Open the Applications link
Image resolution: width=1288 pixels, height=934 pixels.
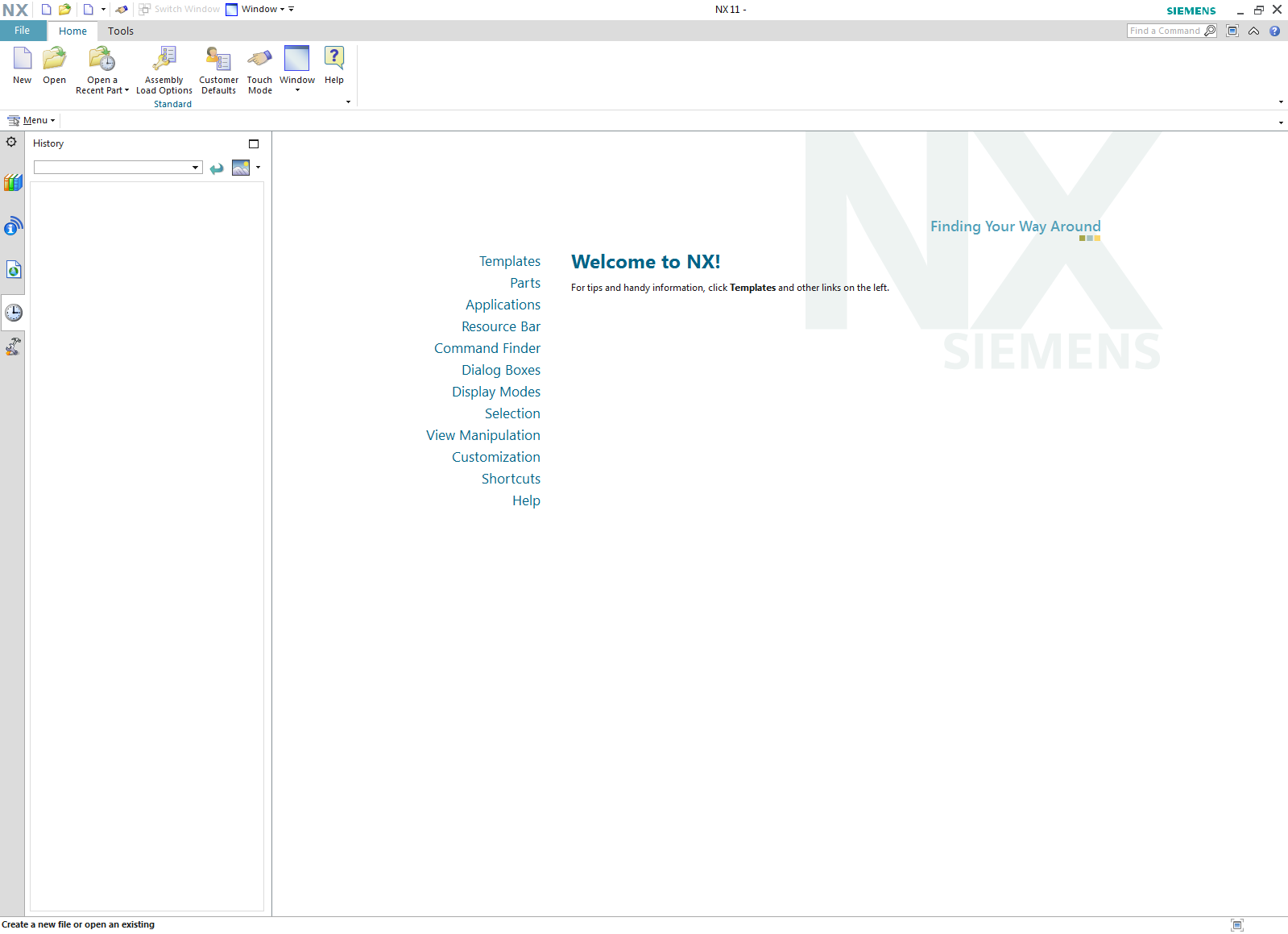point(503,305)
